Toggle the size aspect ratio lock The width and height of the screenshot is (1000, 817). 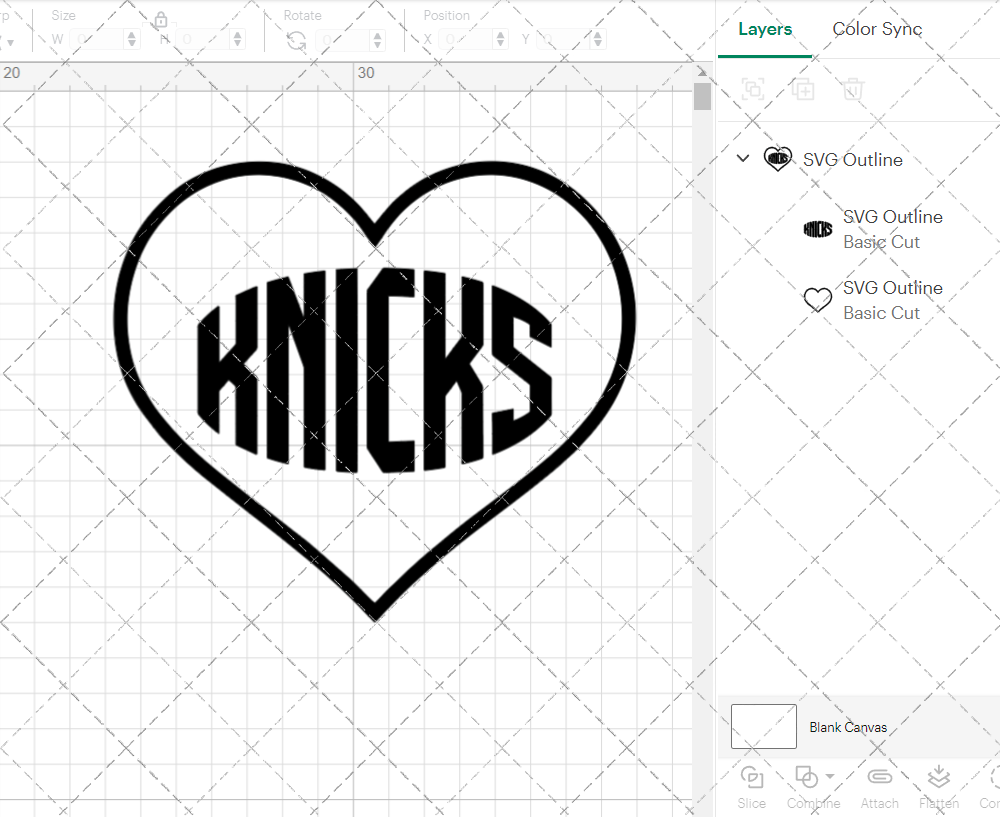click(x=161, y=20)
